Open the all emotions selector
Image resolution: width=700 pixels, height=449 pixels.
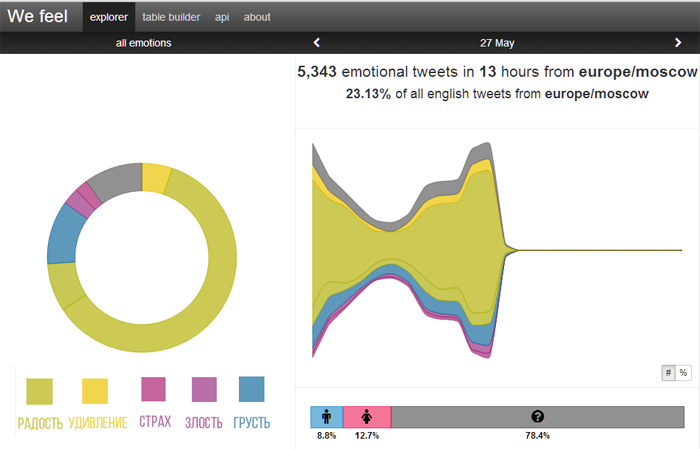pos(143,43)
